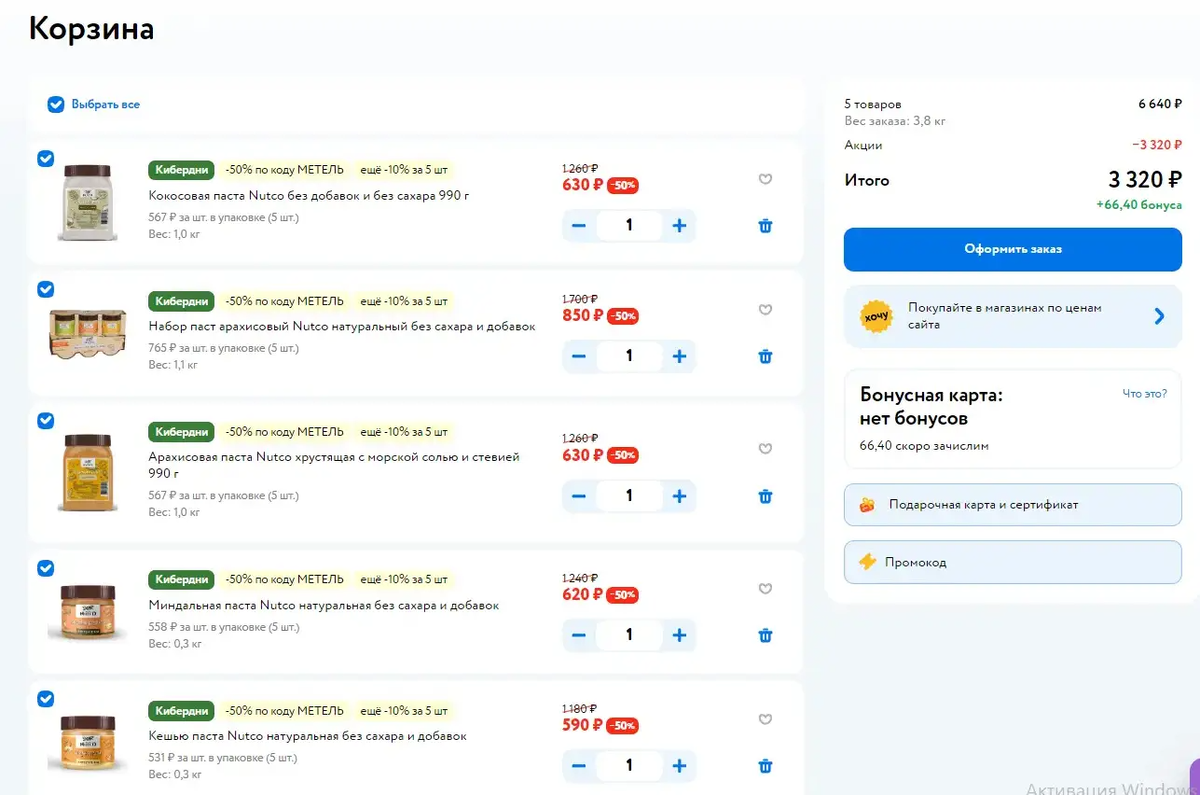Delete coconut paste from cart

[765, 226]
